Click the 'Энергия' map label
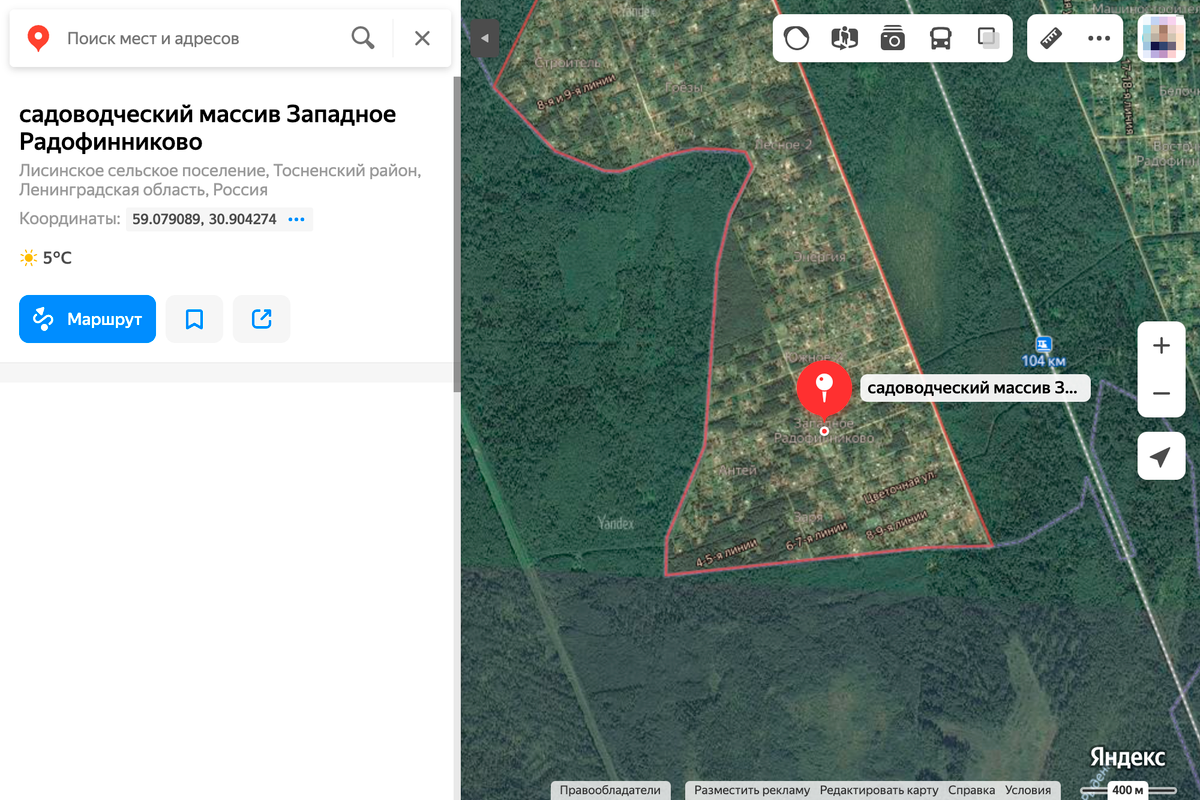1200x800 pixels. tap(820, 256)
